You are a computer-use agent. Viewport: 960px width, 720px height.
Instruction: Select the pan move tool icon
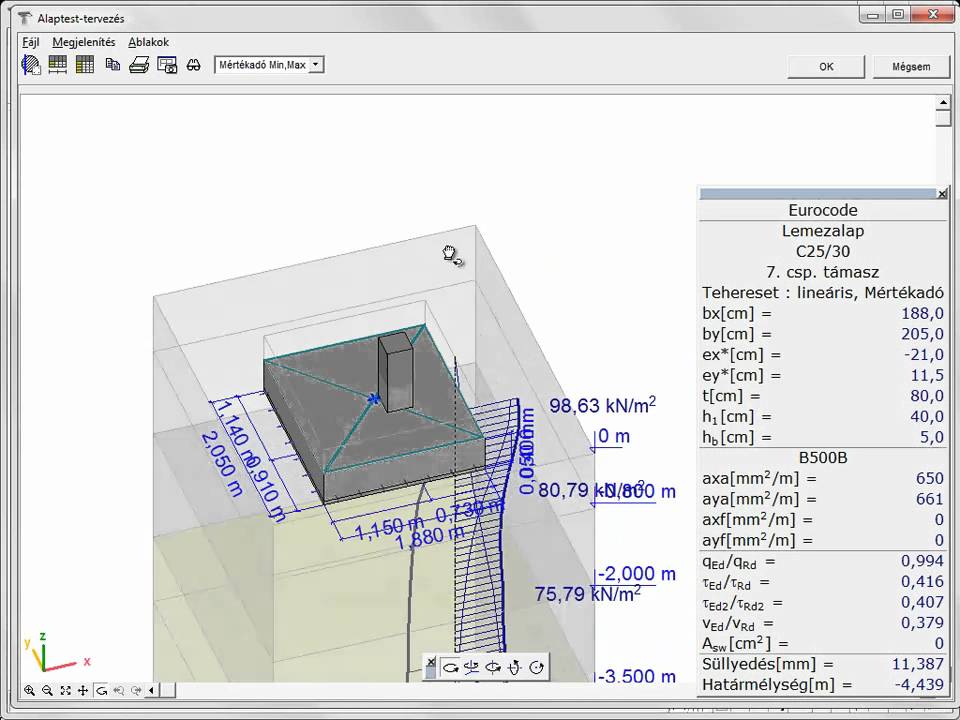tap(83, 691)
